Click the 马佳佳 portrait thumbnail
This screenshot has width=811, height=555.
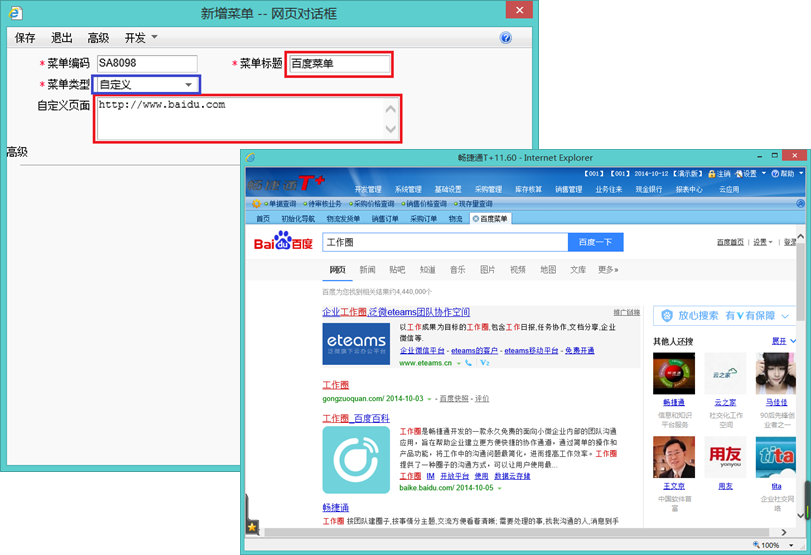pyautogui.click(x=776, y=373)
